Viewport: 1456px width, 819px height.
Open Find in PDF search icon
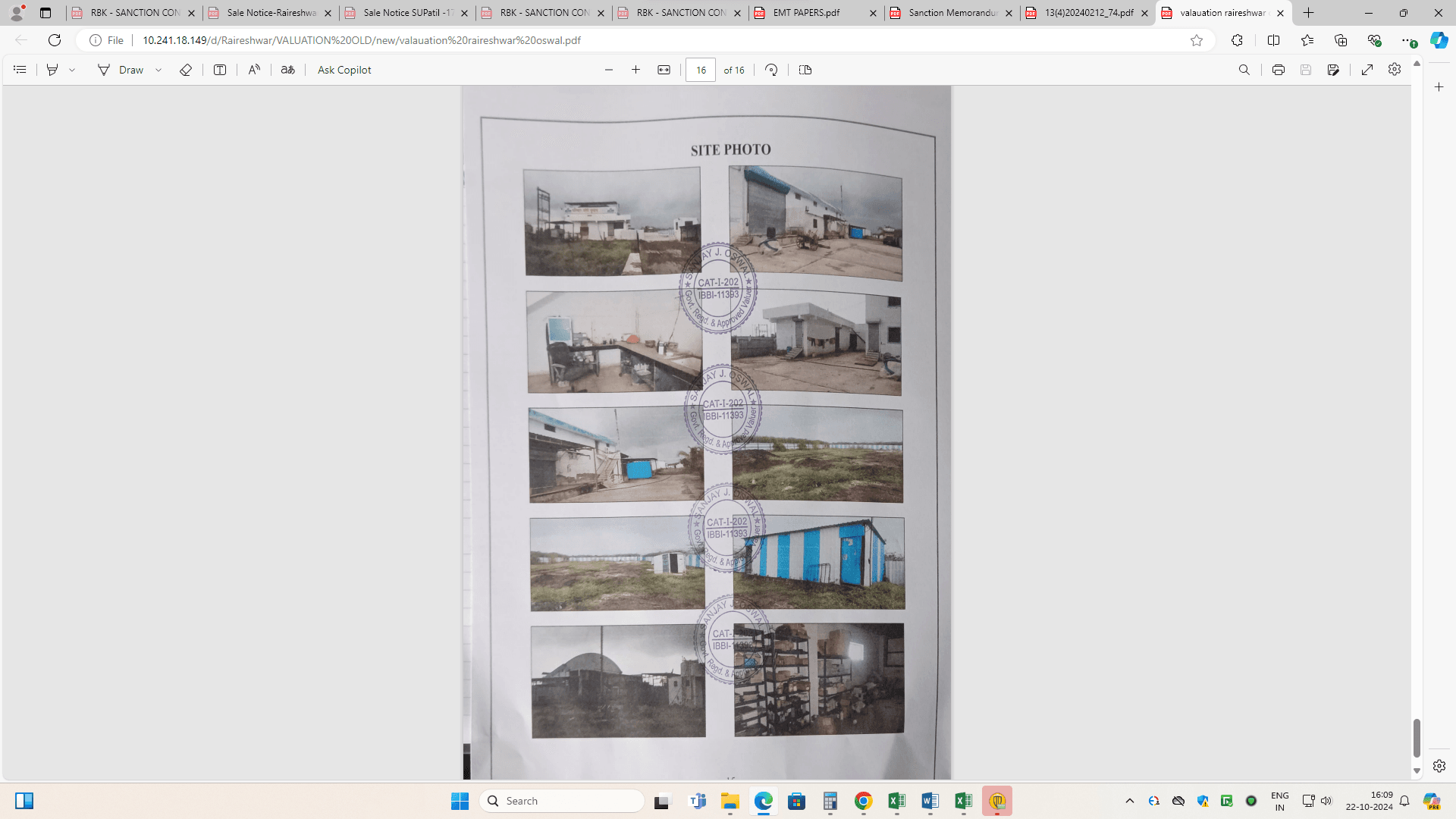(1244, 70)
